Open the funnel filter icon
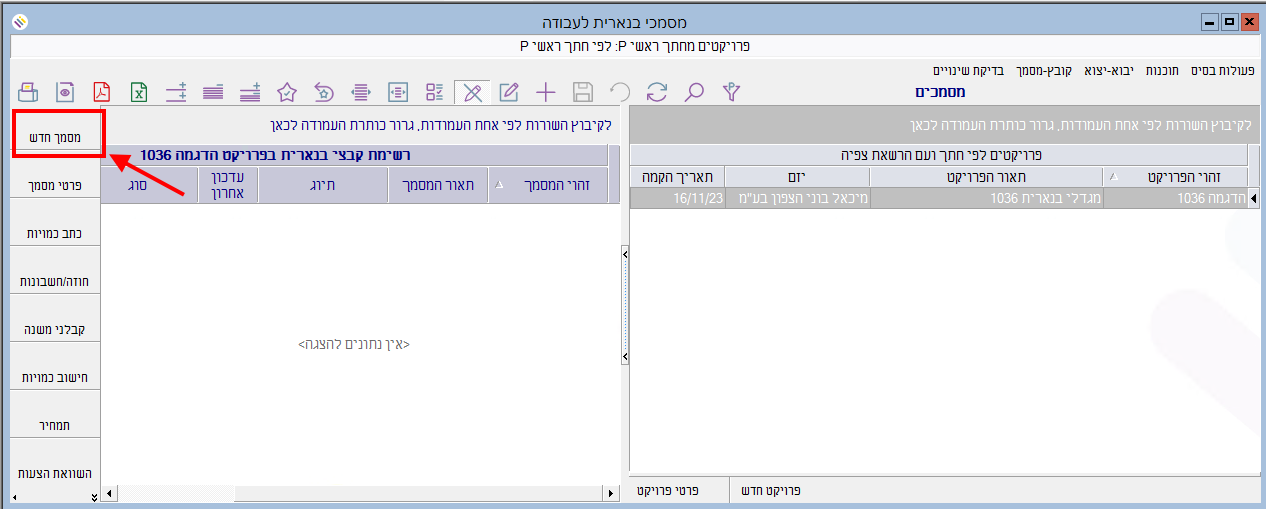 pyautogui.click(x=733, y=92)
